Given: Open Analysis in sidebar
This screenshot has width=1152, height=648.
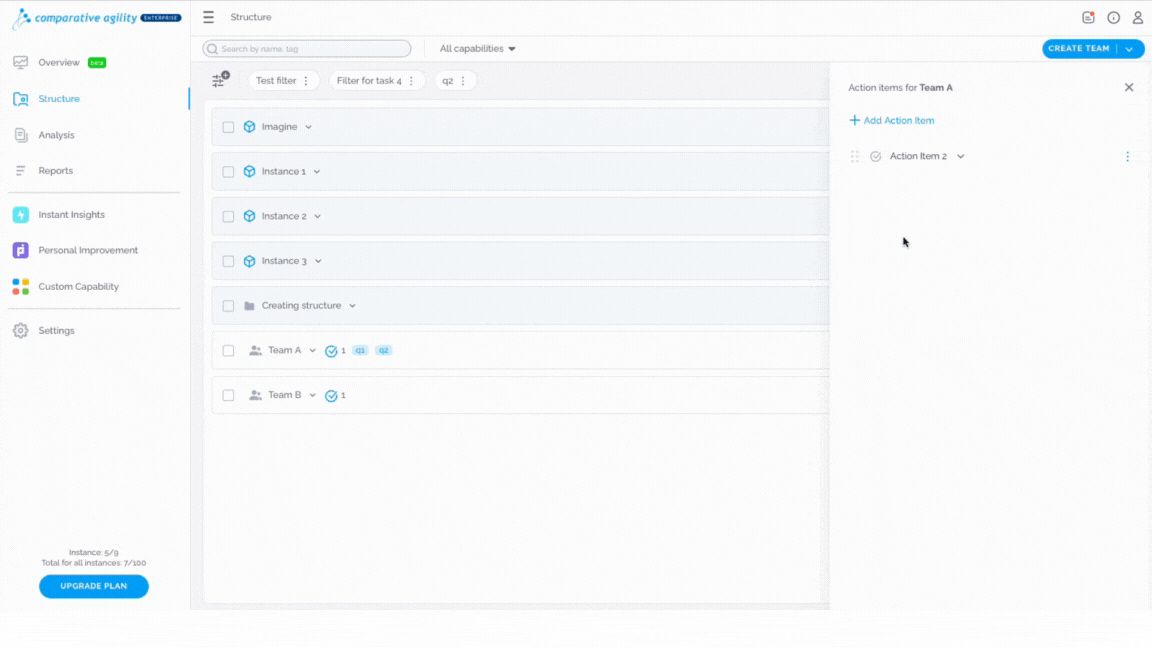Looking at the screenshot, I should tap(57, 135).
